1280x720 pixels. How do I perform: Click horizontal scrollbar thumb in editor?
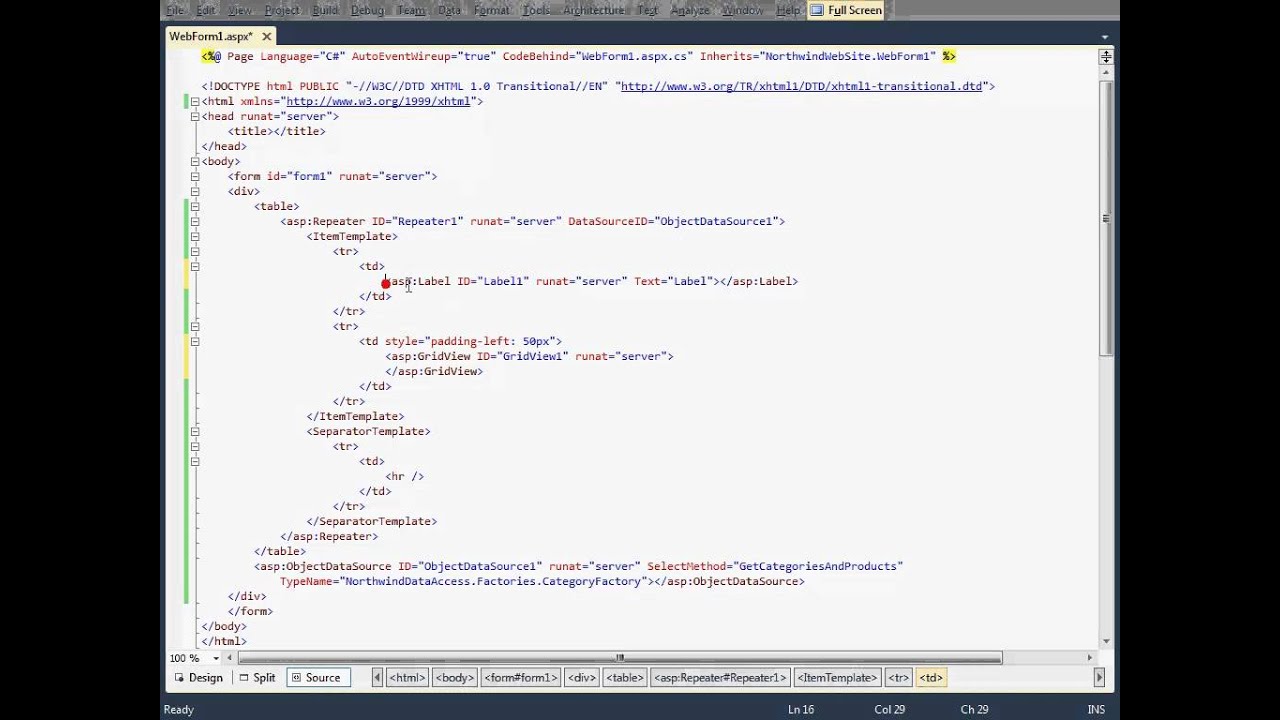click(x=620, y=658)
